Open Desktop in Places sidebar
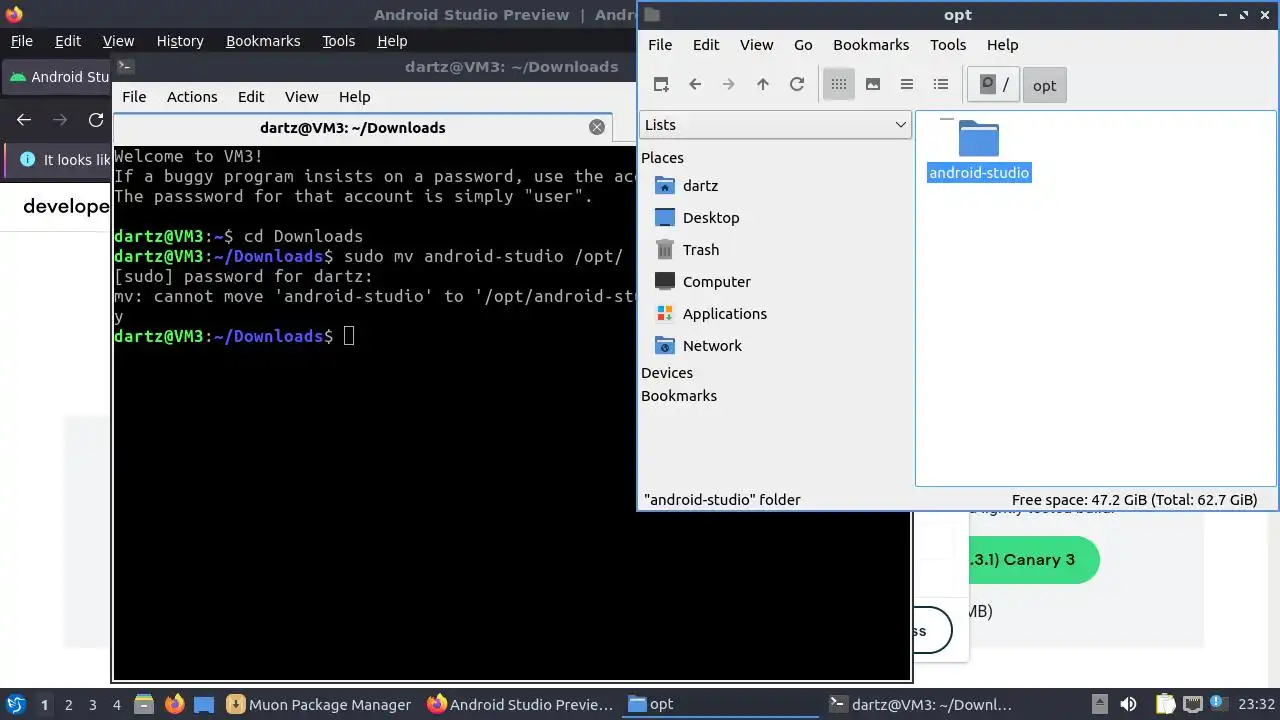 (711, 218)
